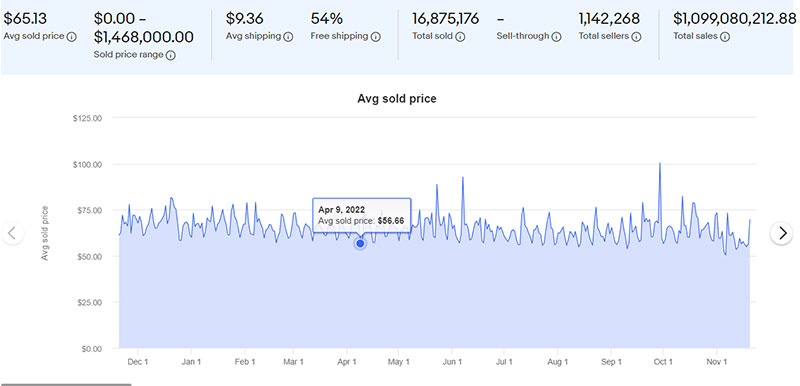
Task: Click the $75.00 y-axis label
Action: [90, 210]
